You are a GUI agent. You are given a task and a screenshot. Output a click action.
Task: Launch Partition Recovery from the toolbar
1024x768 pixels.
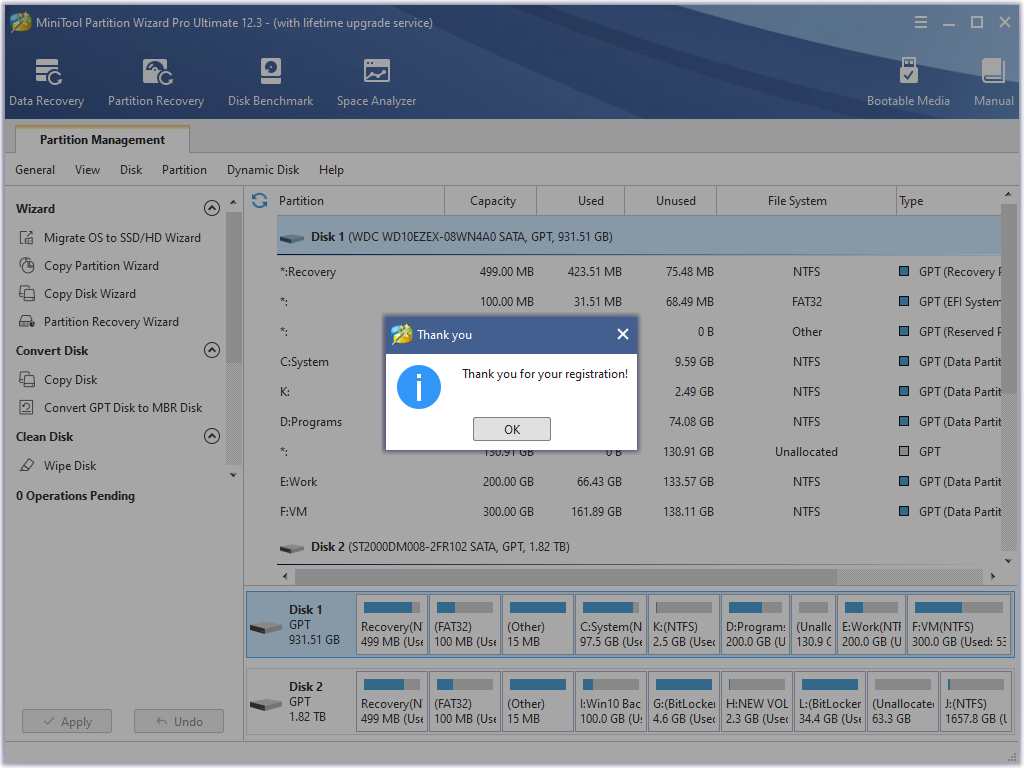156,82
